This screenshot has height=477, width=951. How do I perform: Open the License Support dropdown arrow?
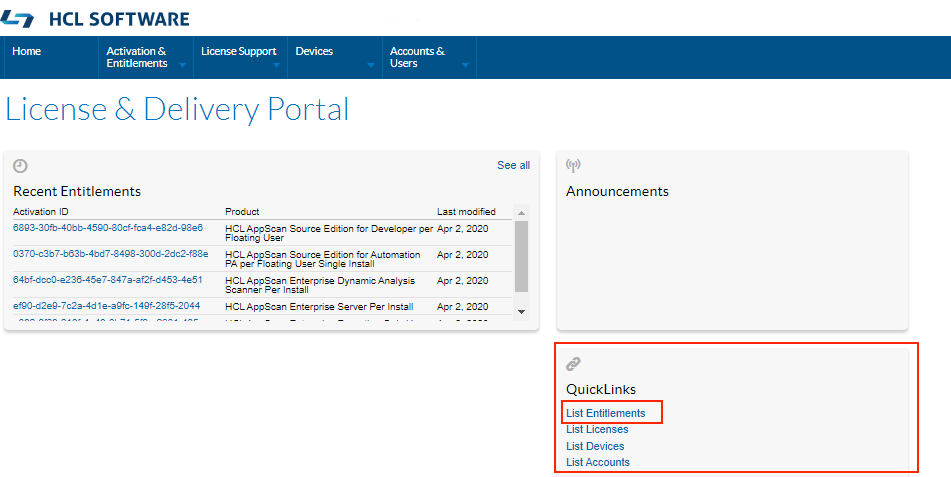click(x=276, y=65)
